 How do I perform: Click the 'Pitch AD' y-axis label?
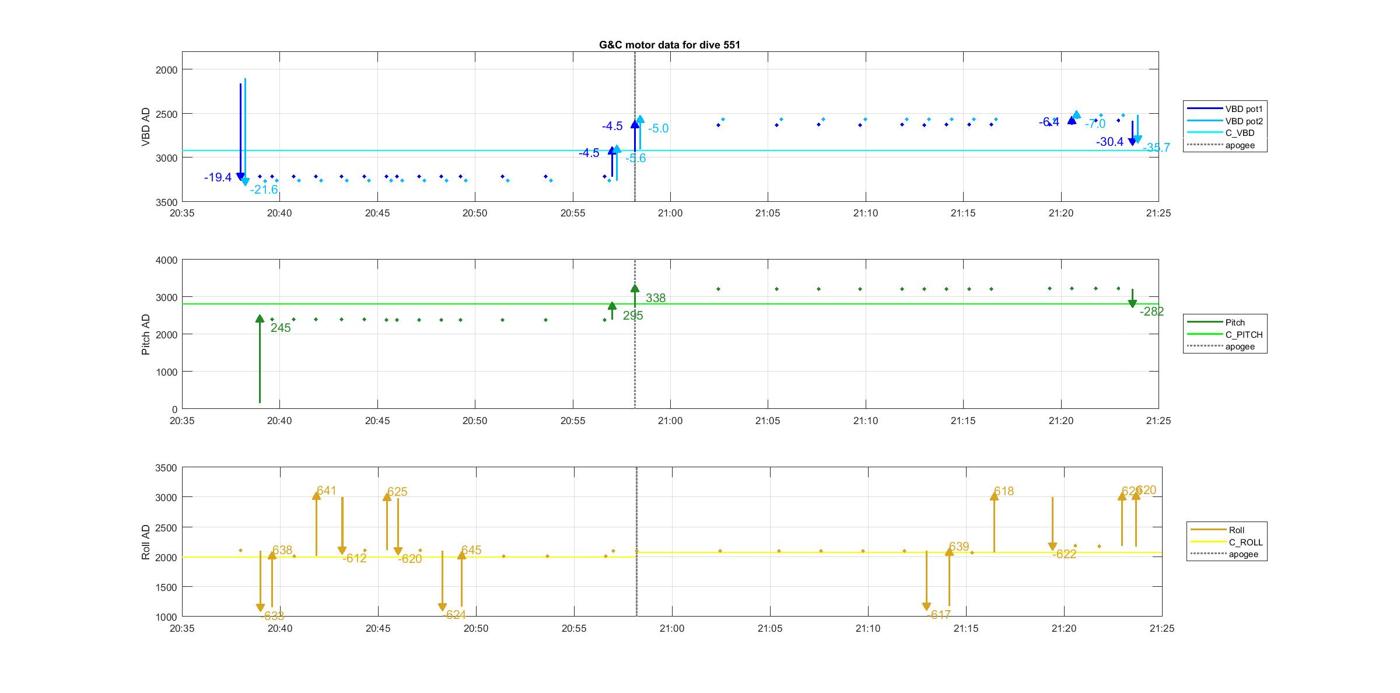(x=146, y=335)
